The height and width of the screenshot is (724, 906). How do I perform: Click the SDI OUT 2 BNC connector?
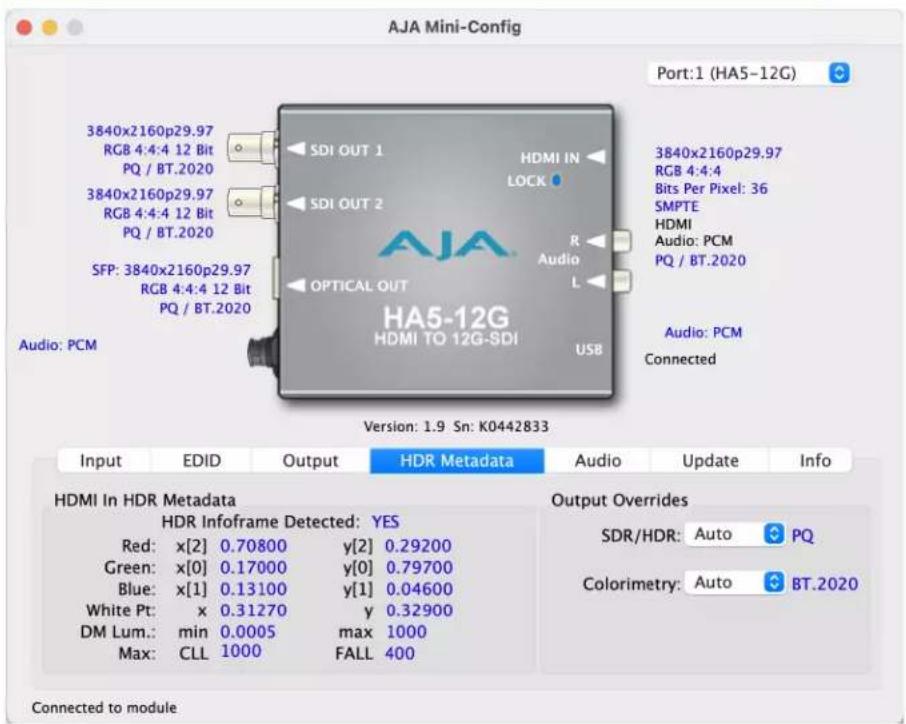(252, 202)
